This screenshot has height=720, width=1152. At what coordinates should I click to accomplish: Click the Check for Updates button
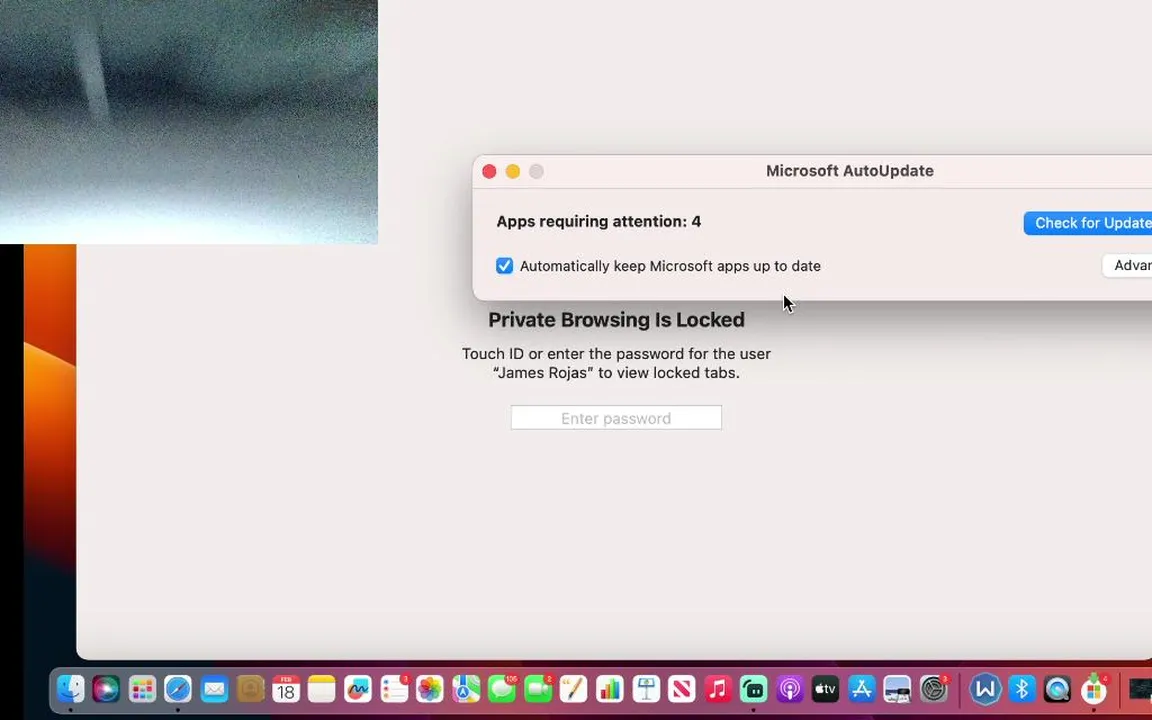click(1088, 223)
